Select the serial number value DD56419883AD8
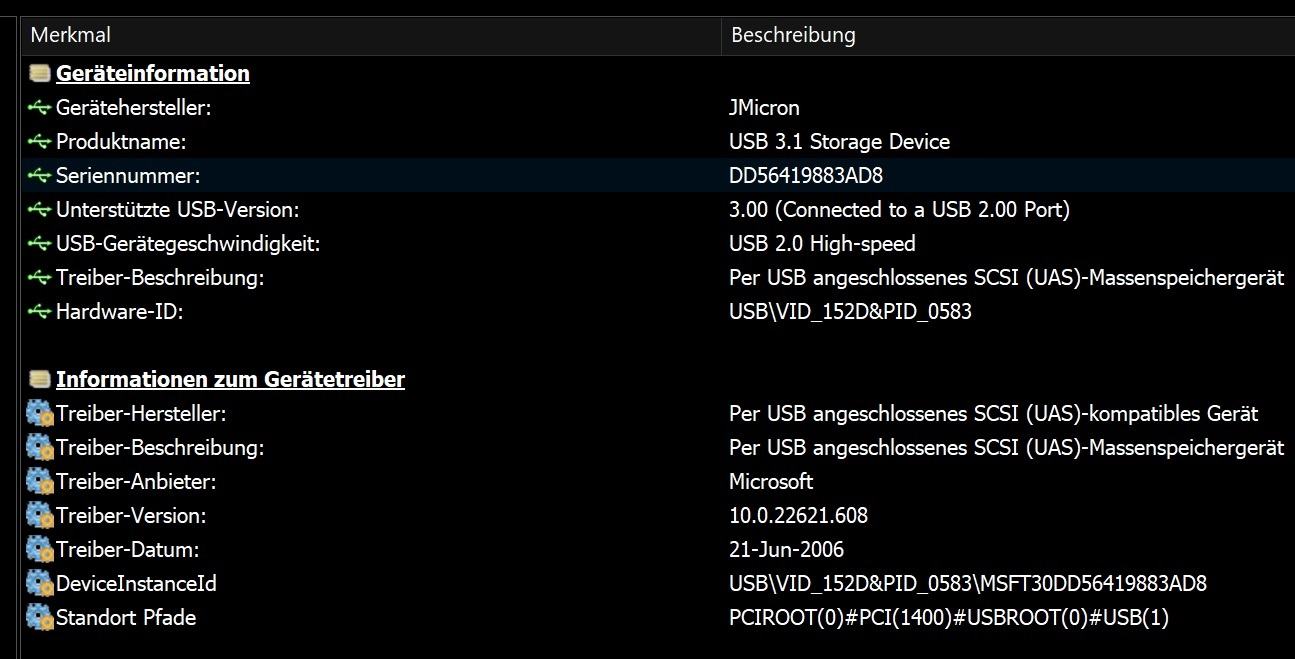Screen dimensions: 1295x659 806,176
